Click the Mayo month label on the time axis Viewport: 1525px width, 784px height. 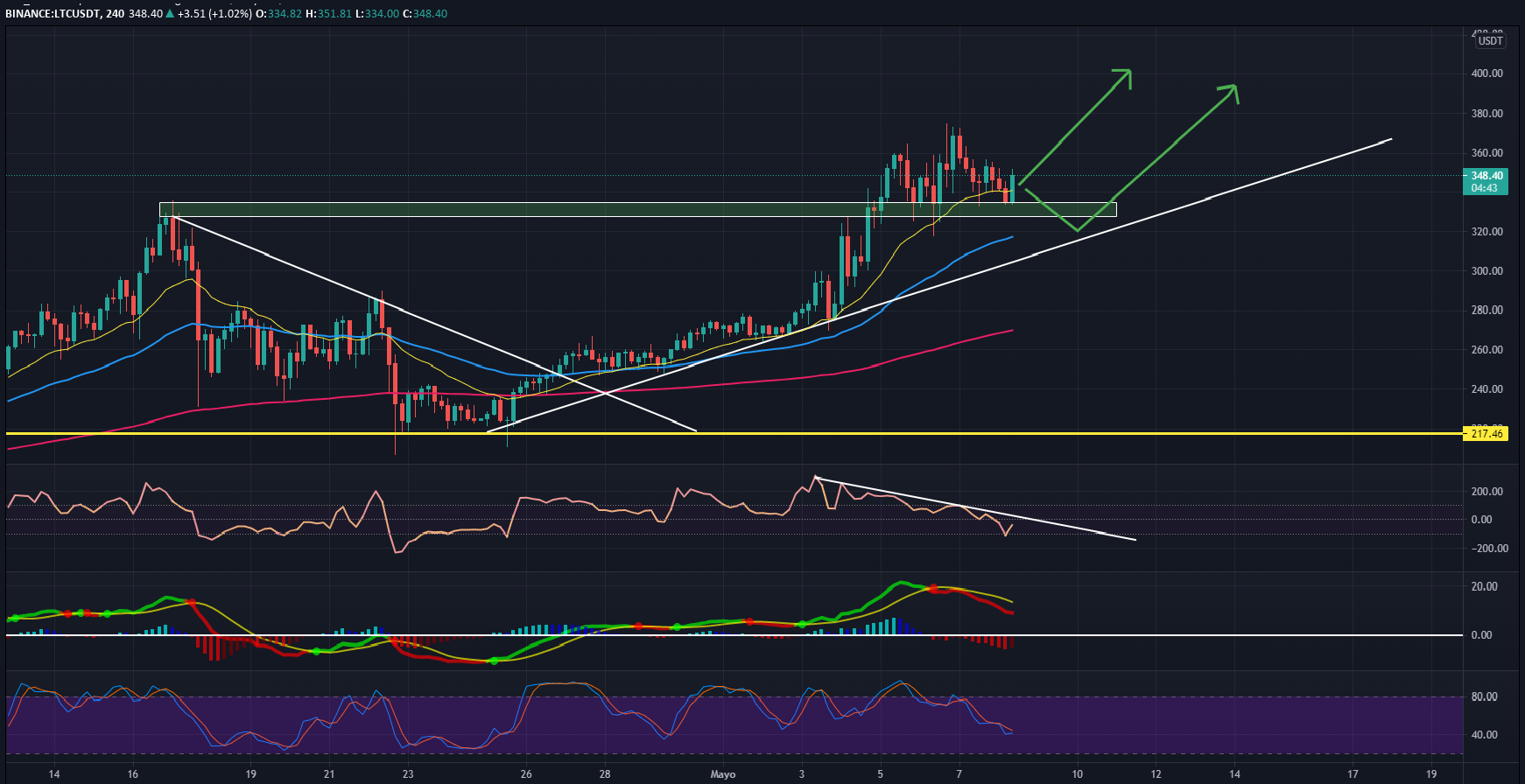click(x=723, y=774)
